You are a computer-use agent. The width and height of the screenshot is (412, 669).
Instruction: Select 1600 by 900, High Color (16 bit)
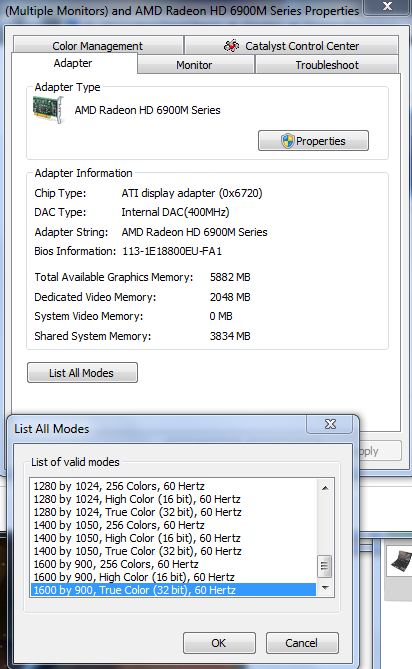pyautogui.click(x=173, y=577)
